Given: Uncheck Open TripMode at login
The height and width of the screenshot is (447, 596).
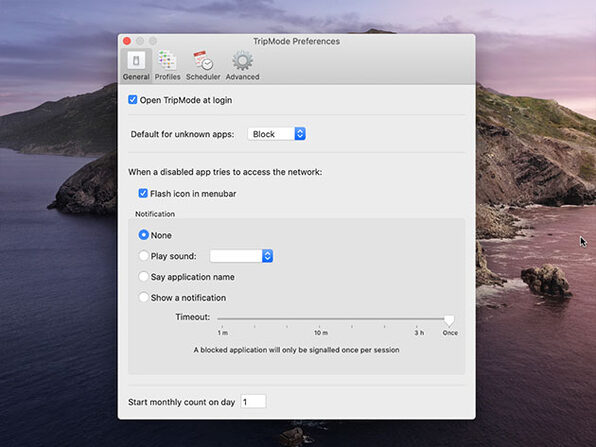Looking at the screenshot, I should [133, 100].
